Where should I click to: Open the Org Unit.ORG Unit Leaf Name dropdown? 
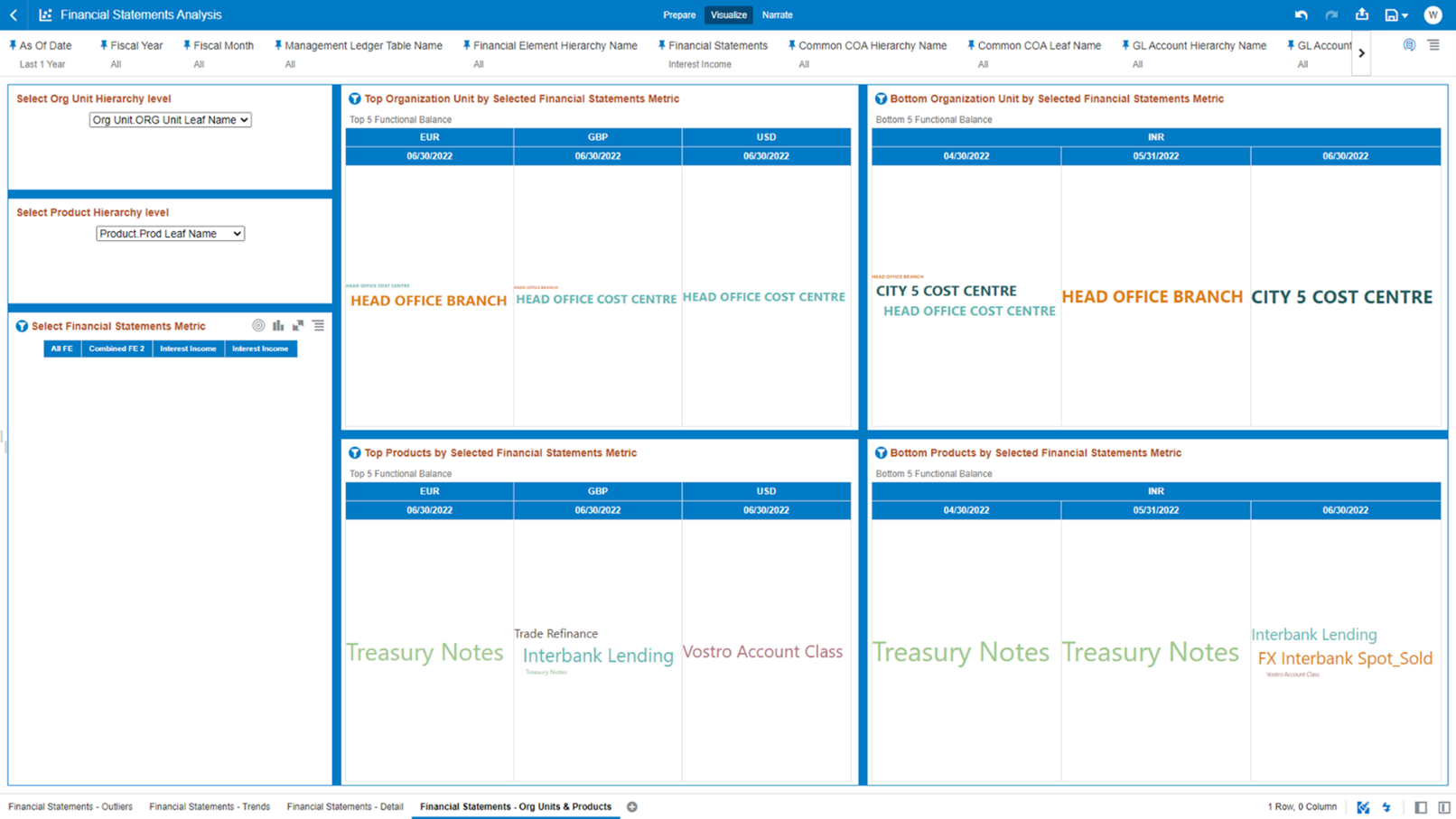[170, 119]
